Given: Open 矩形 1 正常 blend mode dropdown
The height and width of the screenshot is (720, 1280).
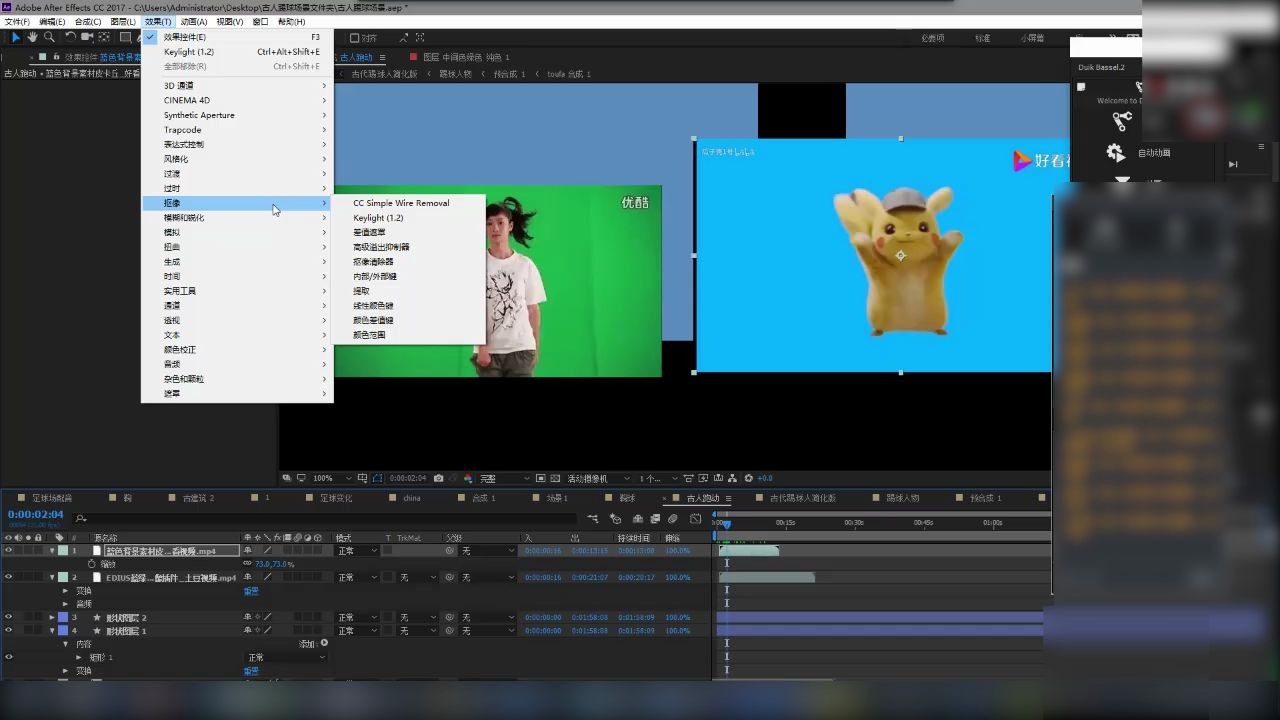Looking at the screenshot, I should pos(286,657).
